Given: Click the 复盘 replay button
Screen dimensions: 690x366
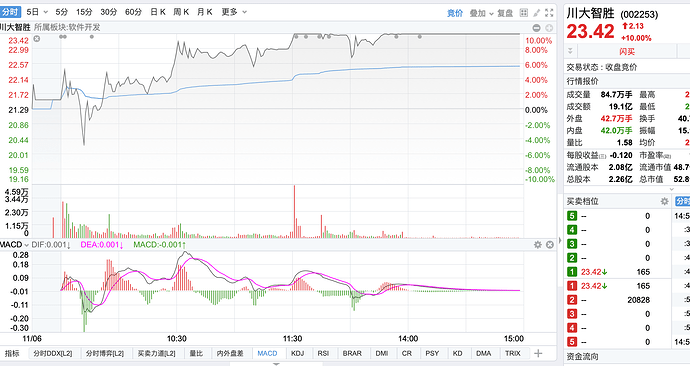Looking at the screenshot, I should (x=505, y=13).
